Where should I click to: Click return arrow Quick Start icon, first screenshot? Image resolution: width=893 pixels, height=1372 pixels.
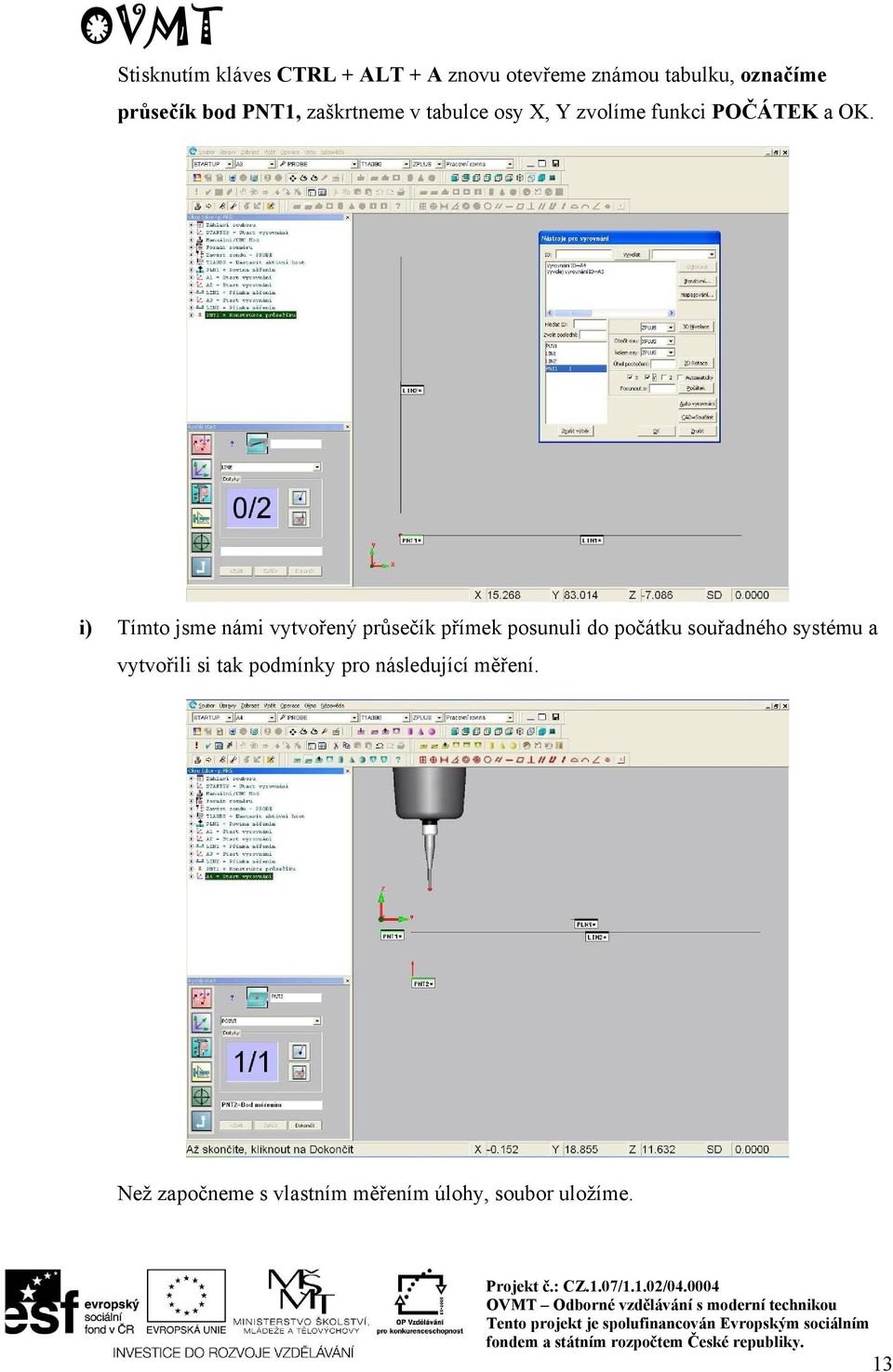pyautogui.click(x=201, y=566)
